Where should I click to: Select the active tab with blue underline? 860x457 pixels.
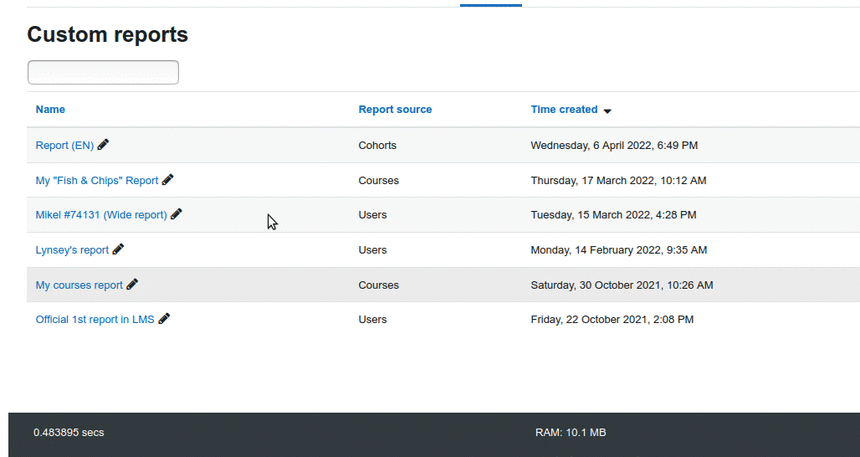(491, 4)
